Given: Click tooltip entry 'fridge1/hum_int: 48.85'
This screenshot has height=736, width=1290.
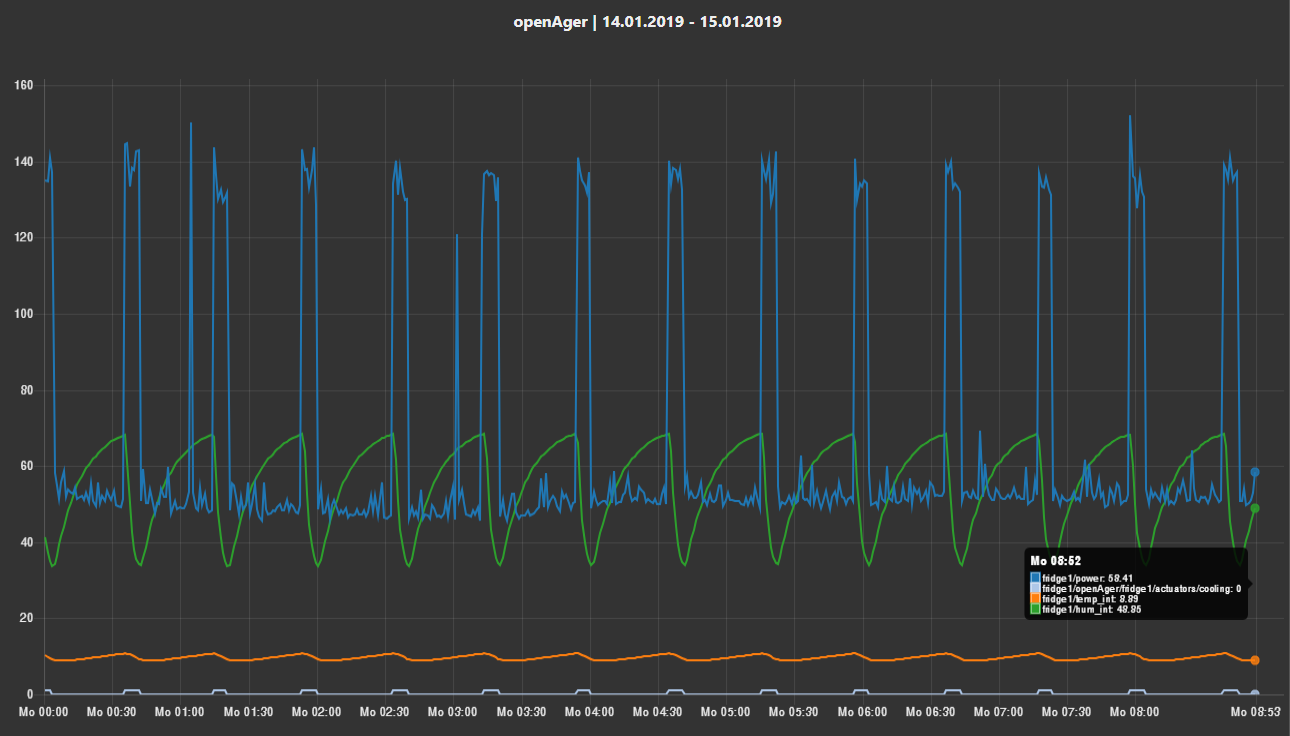Looking at the screenshot, I should point(1092,609).
